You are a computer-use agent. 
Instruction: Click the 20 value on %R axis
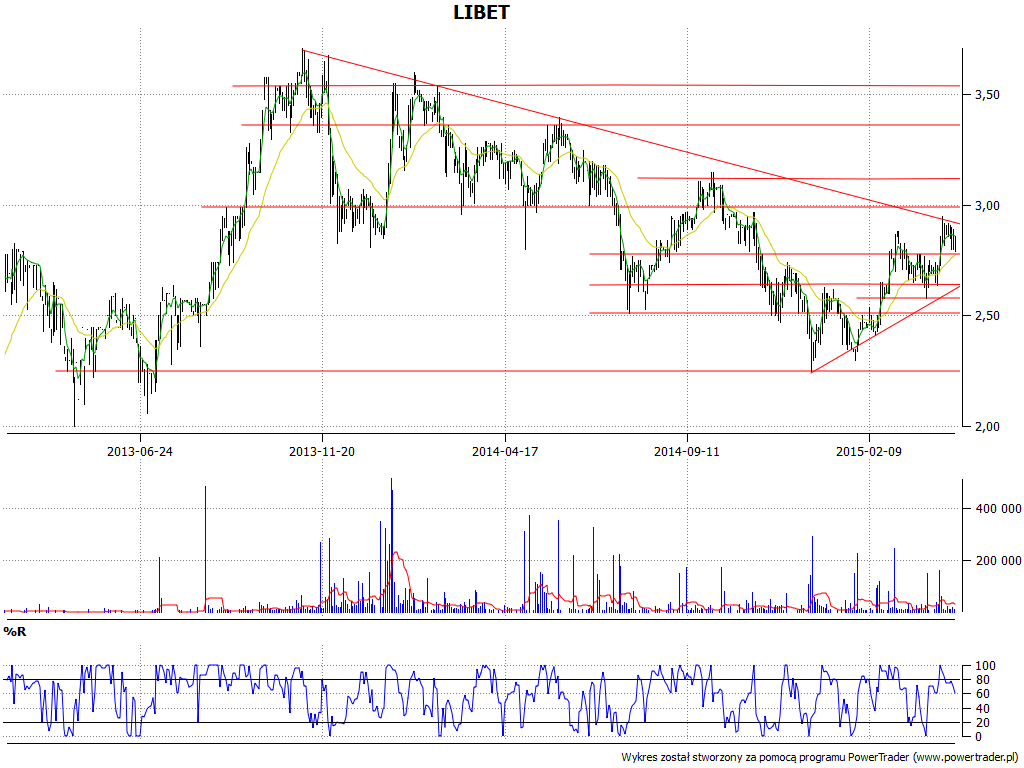point(982,723)
